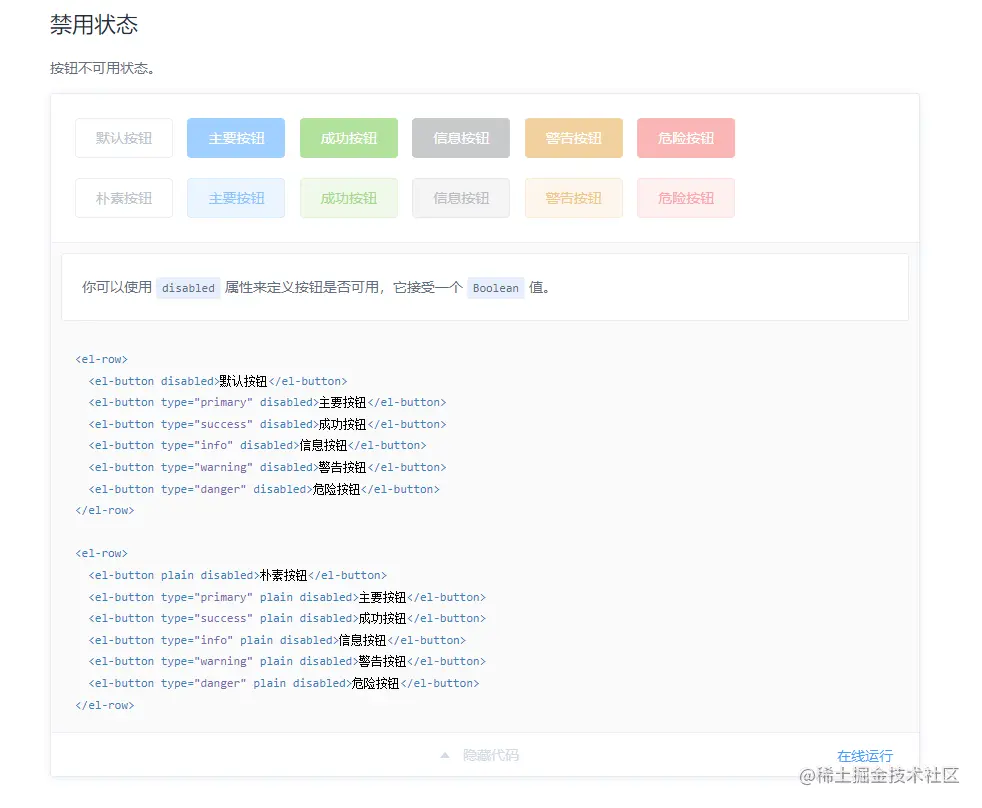The height and width of the screenshot is (808, 982).
Task: Click the danger plain disabled 危险按钮 code line
Action: [284, 683]
